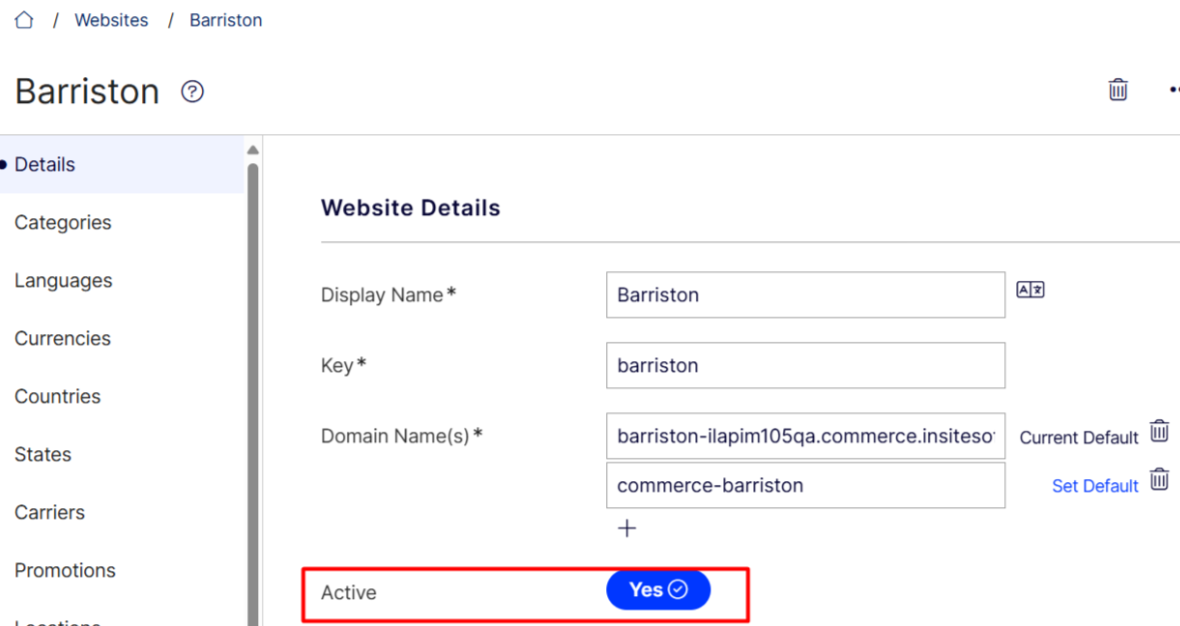The image size is (1180, 626).
Task: Enable Details as the active section
Action: 45,164
